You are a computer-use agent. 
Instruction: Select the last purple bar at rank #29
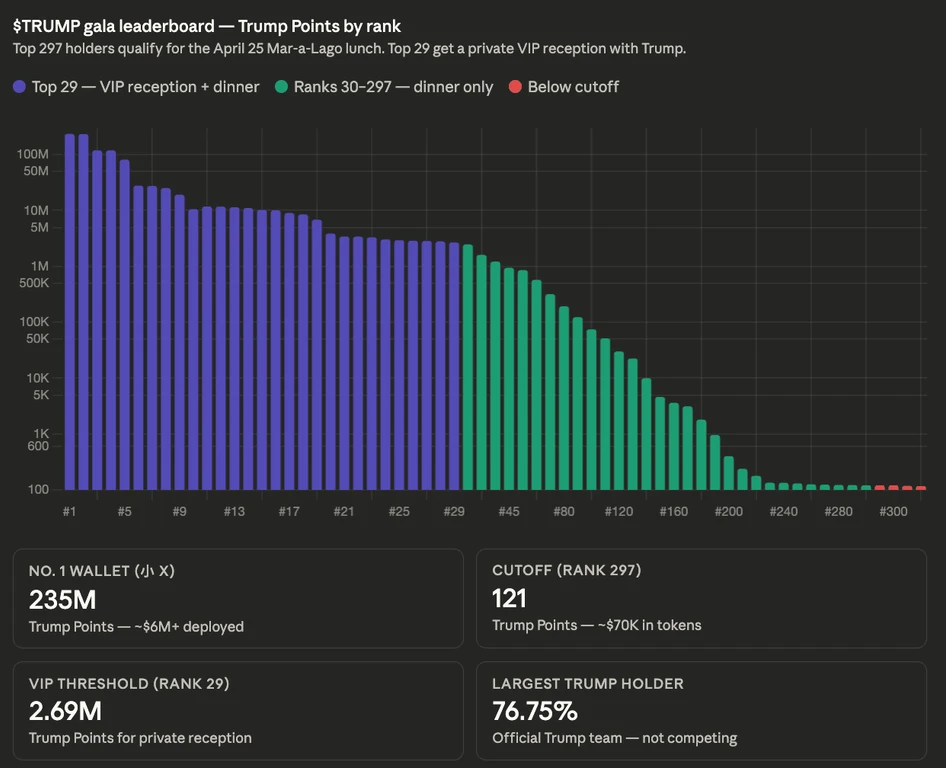tap(454, 366)
